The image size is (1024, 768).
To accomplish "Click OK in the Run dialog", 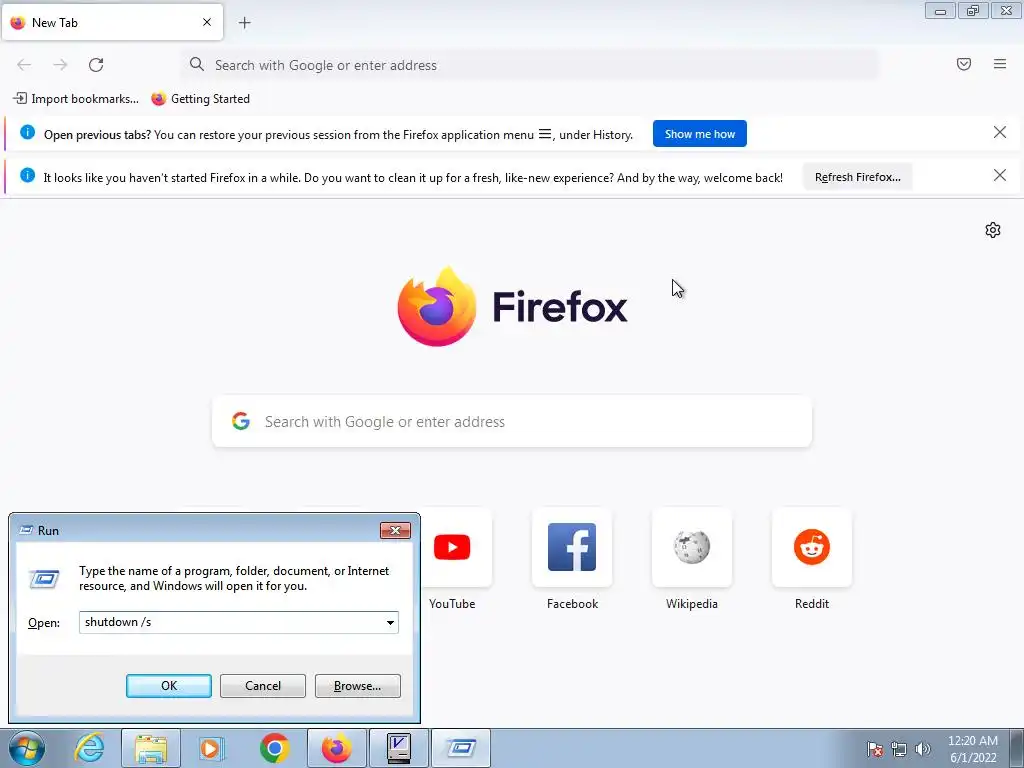I will click(168, 686).
